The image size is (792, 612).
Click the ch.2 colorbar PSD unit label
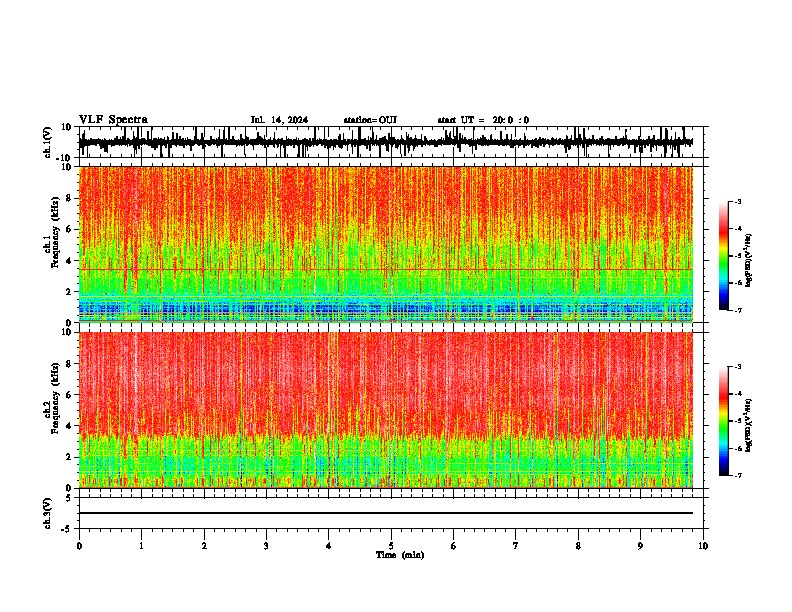coord(748,425)
